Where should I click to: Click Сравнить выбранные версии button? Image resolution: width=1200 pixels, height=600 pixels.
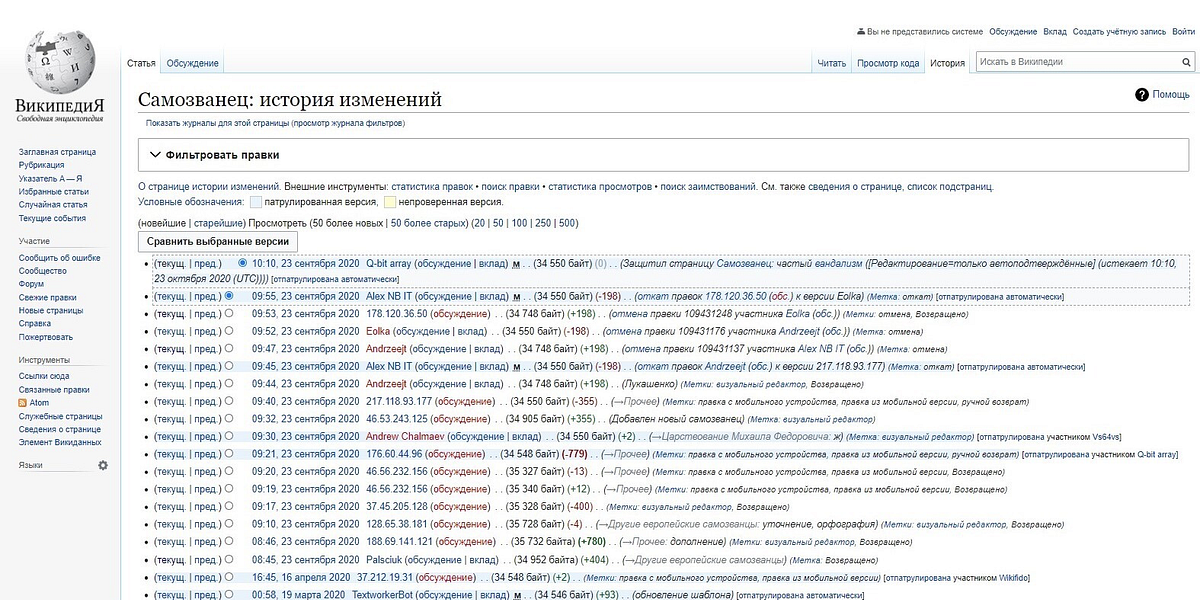pos(218,241)
